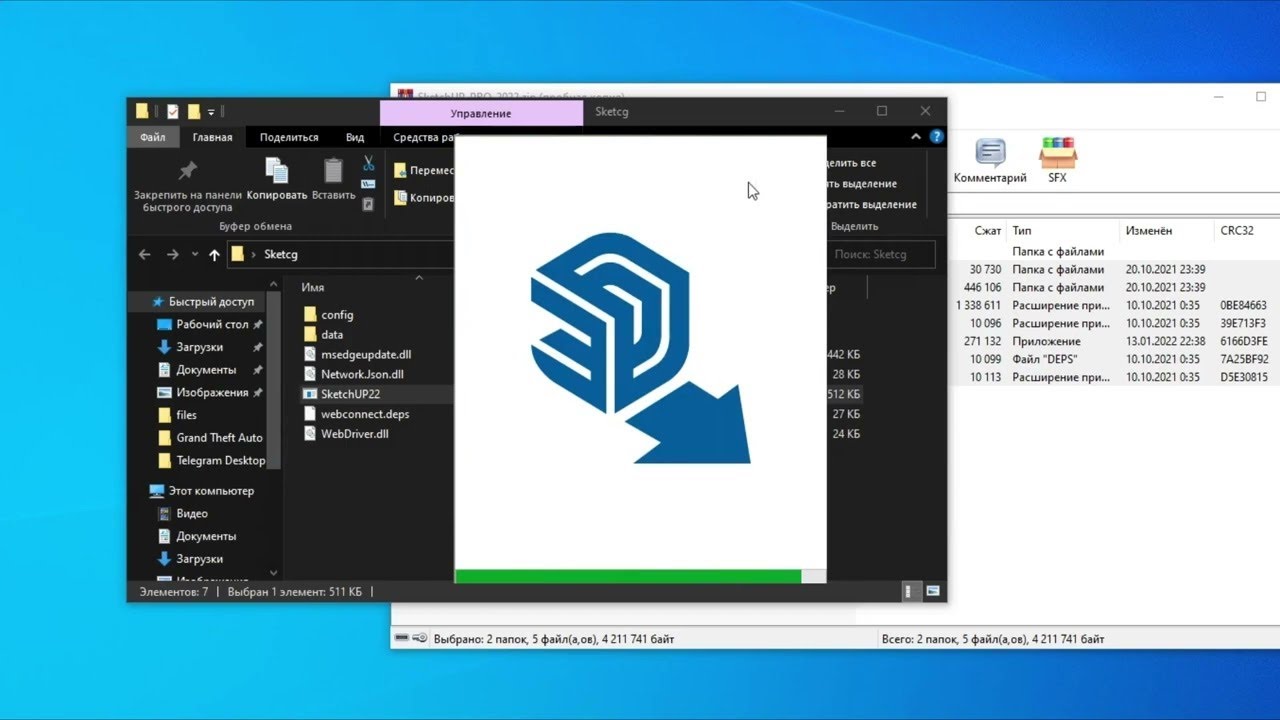Image resolution: width=1280 pixels, height=720 pixels.
Task: Switch to the large icons view in the status bar
Action: 933,591
